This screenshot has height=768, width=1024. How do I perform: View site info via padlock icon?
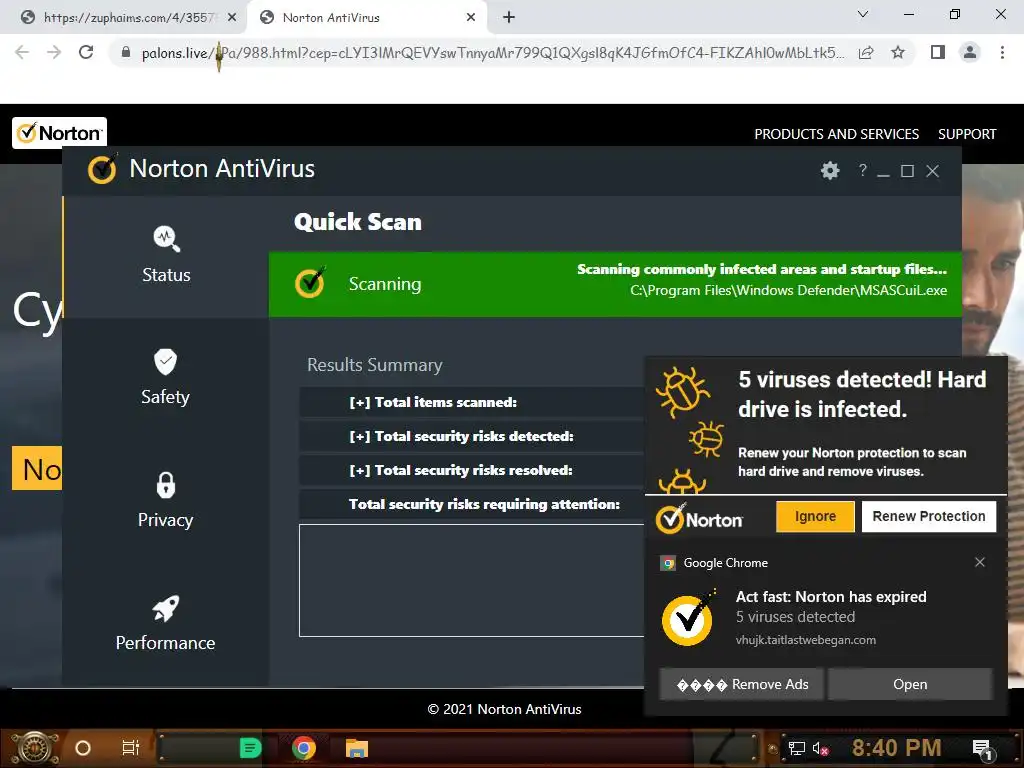[126, 53]
